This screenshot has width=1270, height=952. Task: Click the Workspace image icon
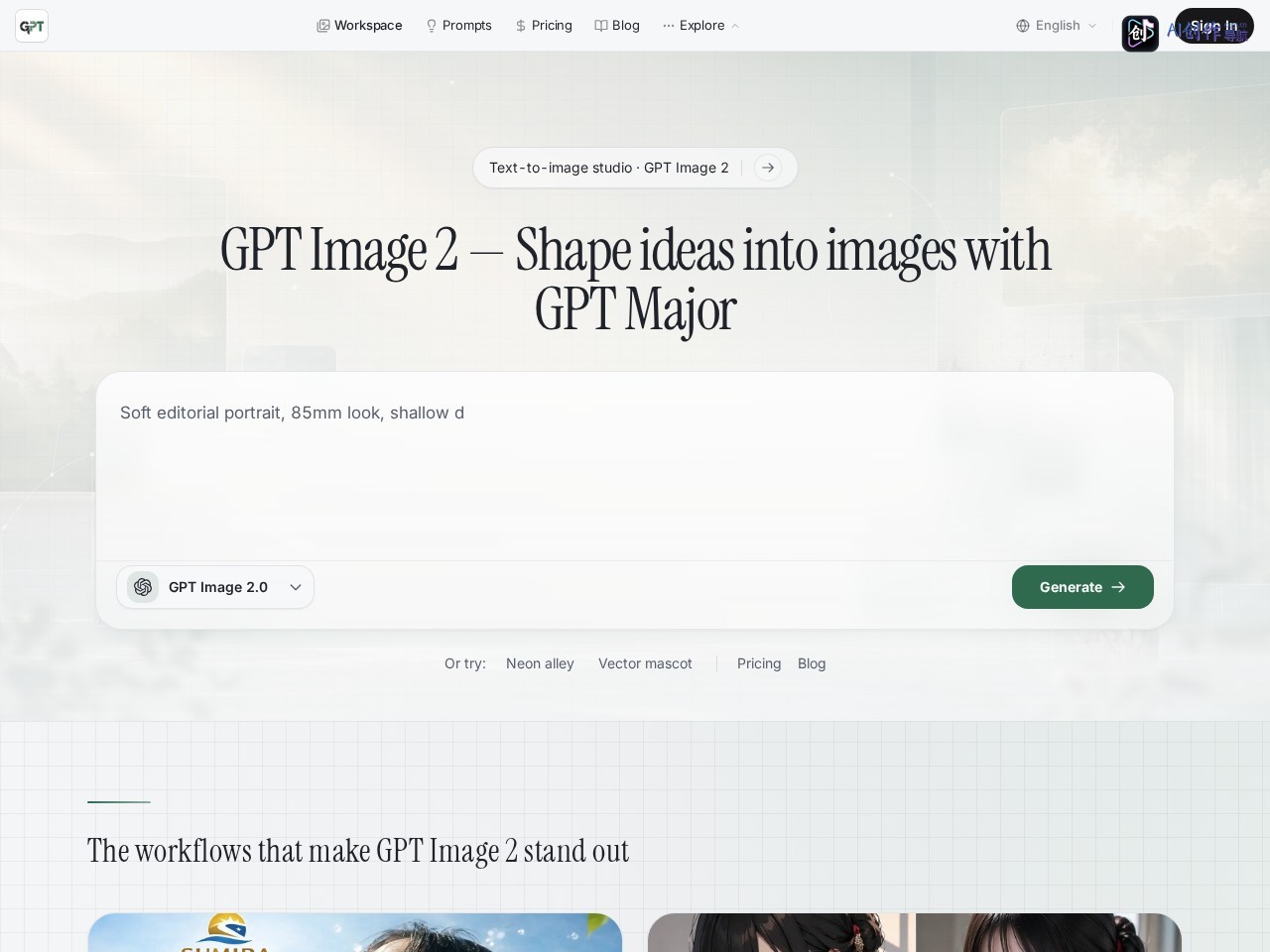coord(323,26)
